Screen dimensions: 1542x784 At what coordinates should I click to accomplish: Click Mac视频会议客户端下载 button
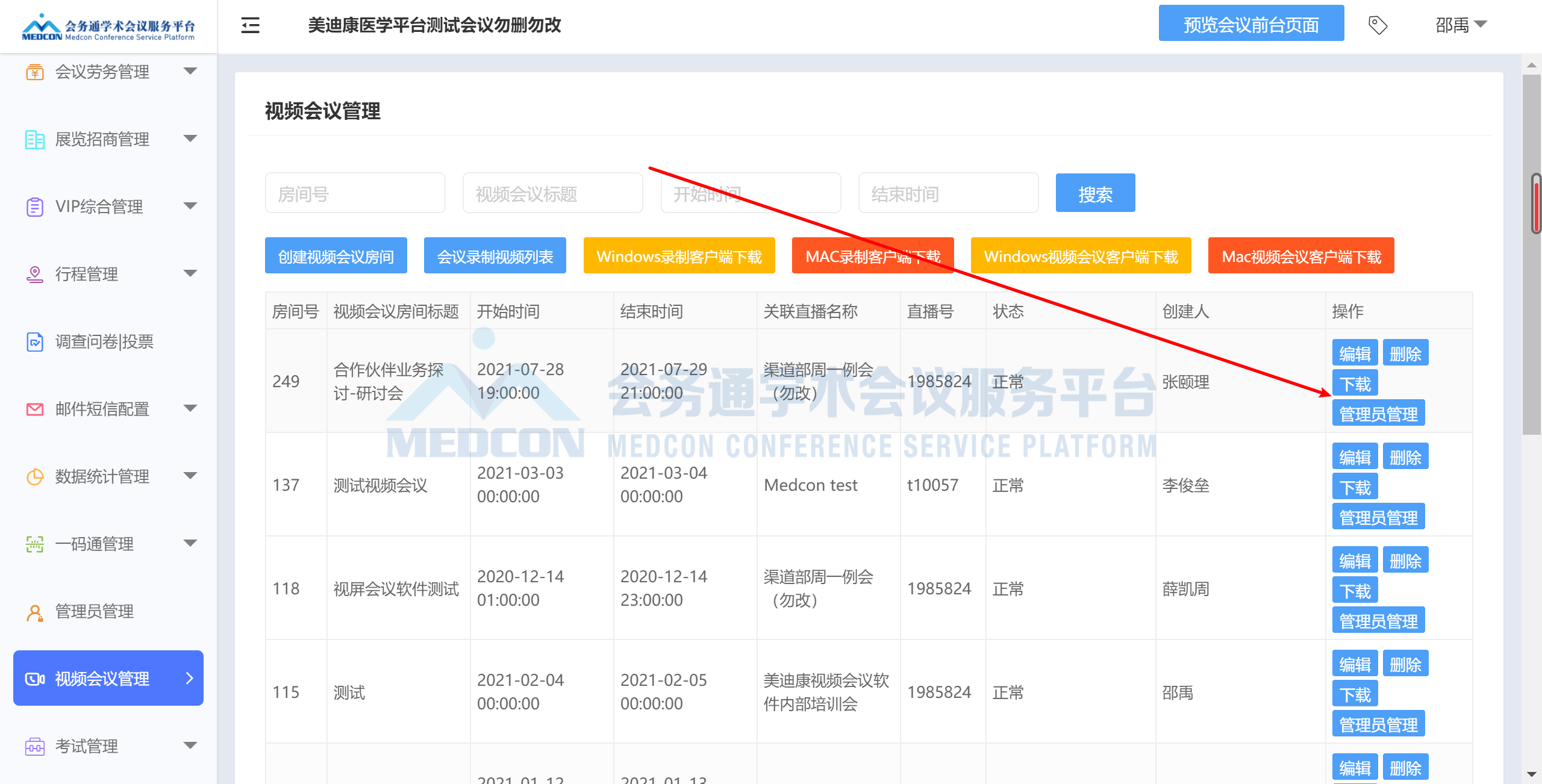pos(1301,256)
